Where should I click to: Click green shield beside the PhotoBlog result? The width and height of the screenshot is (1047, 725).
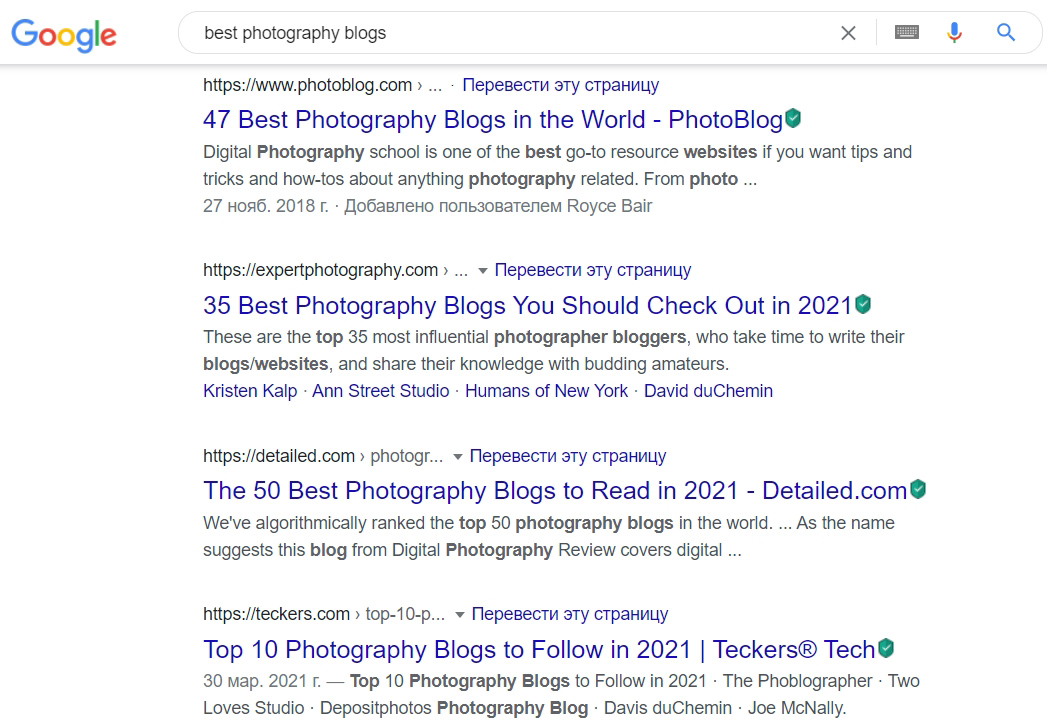(793, 119)
